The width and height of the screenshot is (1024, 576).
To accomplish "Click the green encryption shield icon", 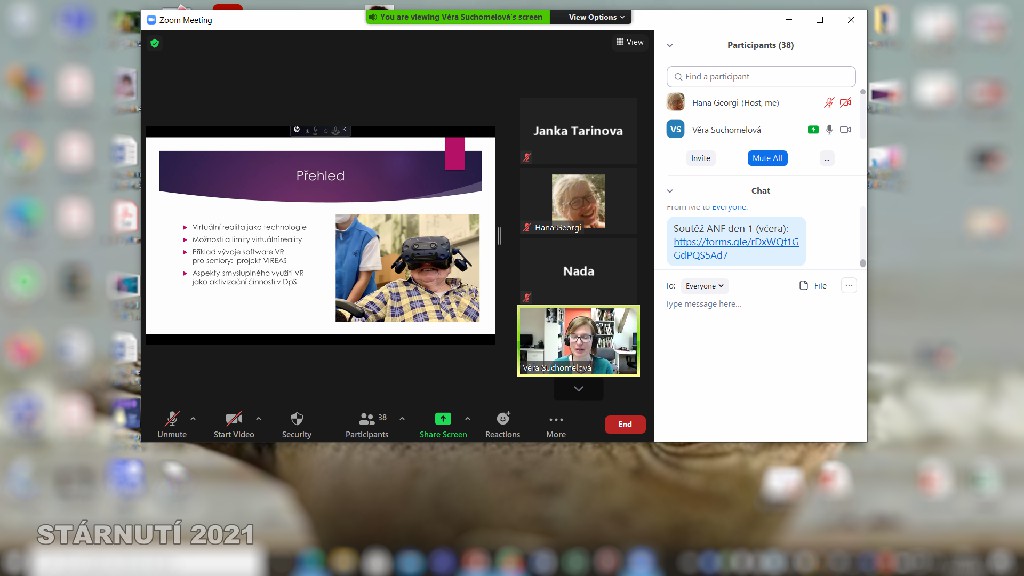I will click(x=155, y=43).
